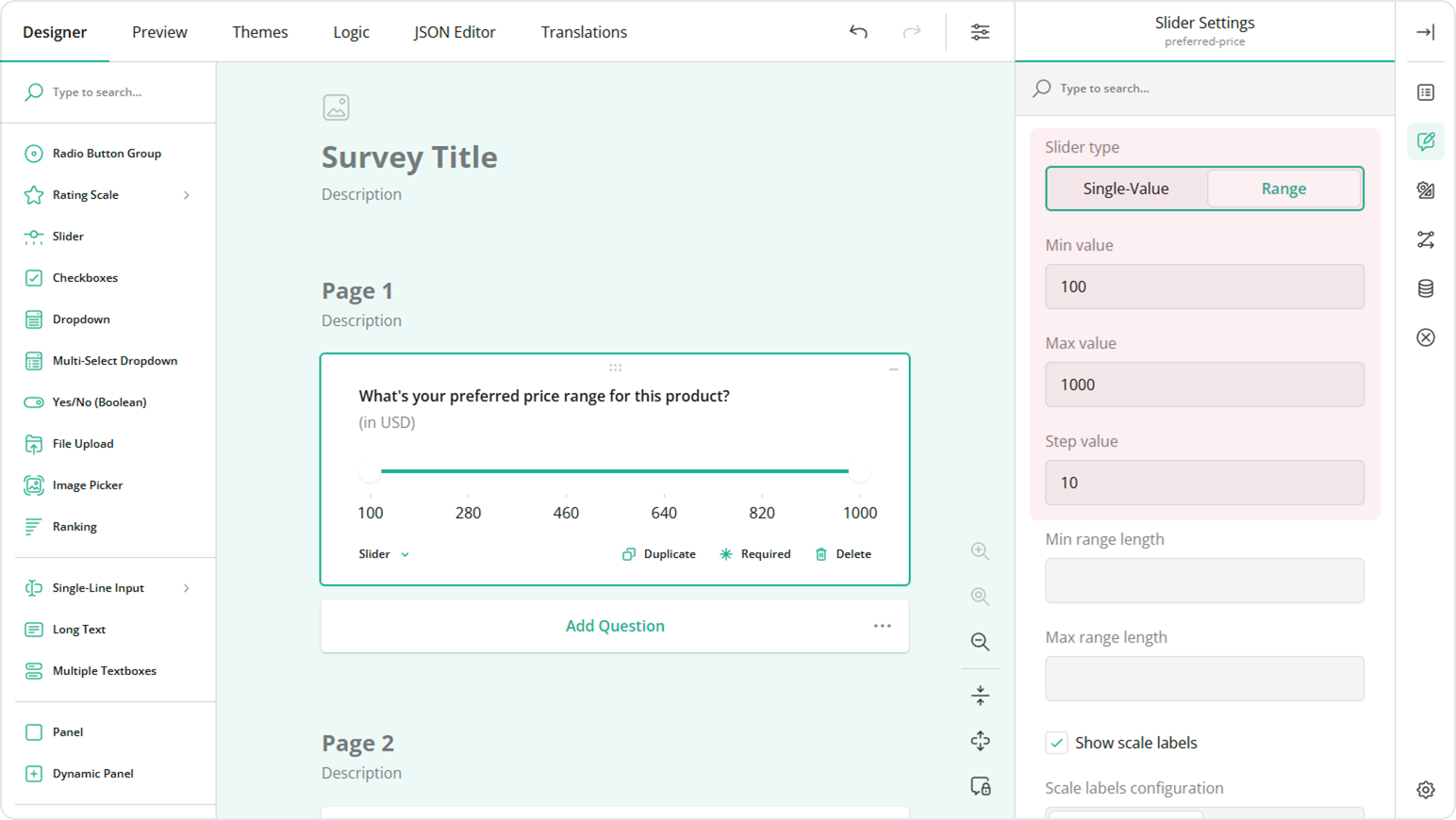Mark the price question as Required
This screenshot has width=1456, height=820.
click(x=754, y=553)
